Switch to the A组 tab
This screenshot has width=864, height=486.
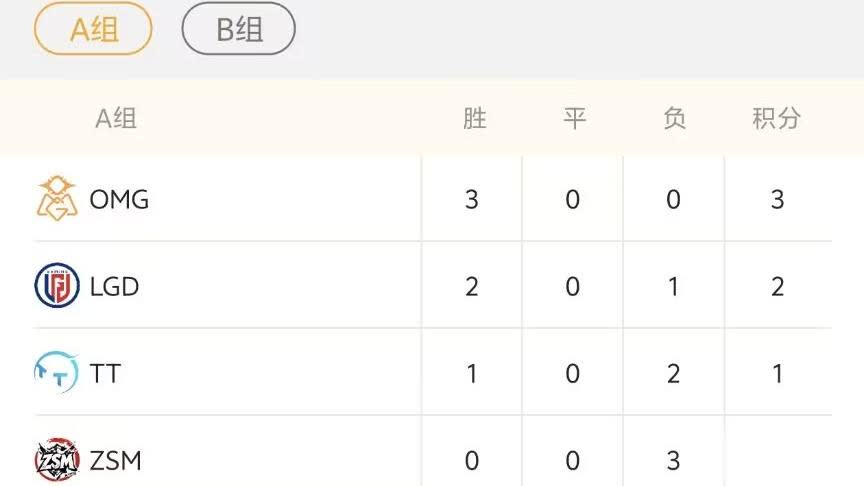pos(93,29)
